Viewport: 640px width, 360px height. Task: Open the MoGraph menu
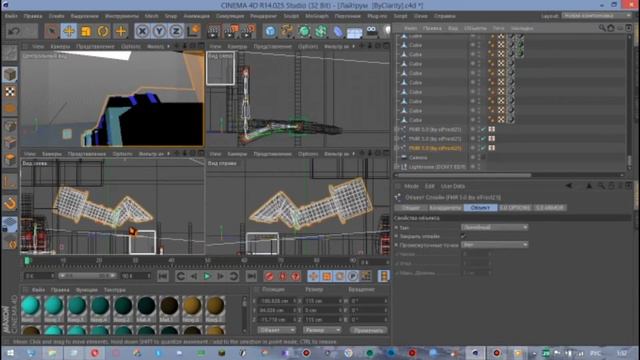click(x=317, y=16)
